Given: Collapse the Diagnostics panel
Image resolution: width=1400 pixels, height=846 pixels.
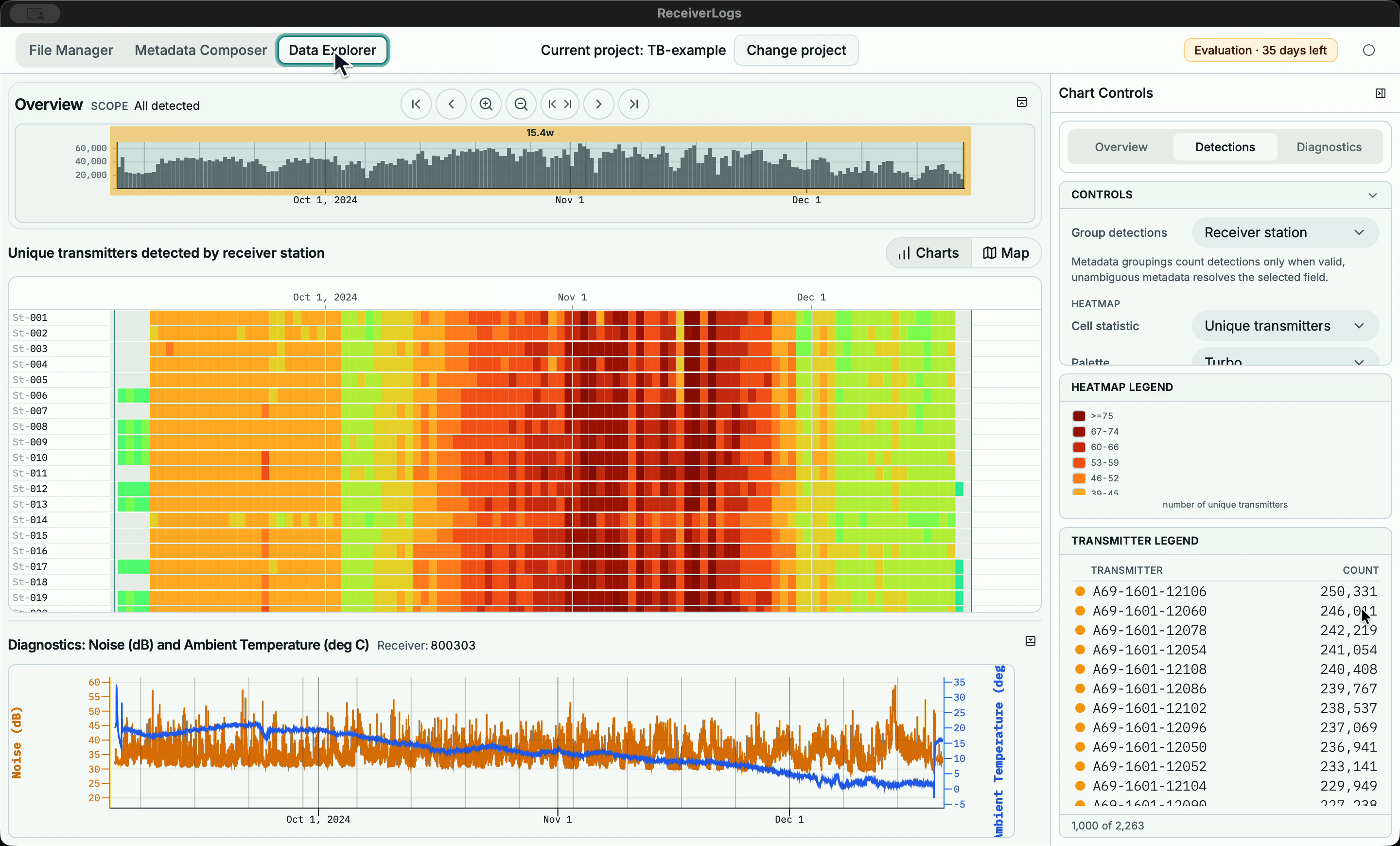Looking at the screenshot, I should [x=1030, y=641].
